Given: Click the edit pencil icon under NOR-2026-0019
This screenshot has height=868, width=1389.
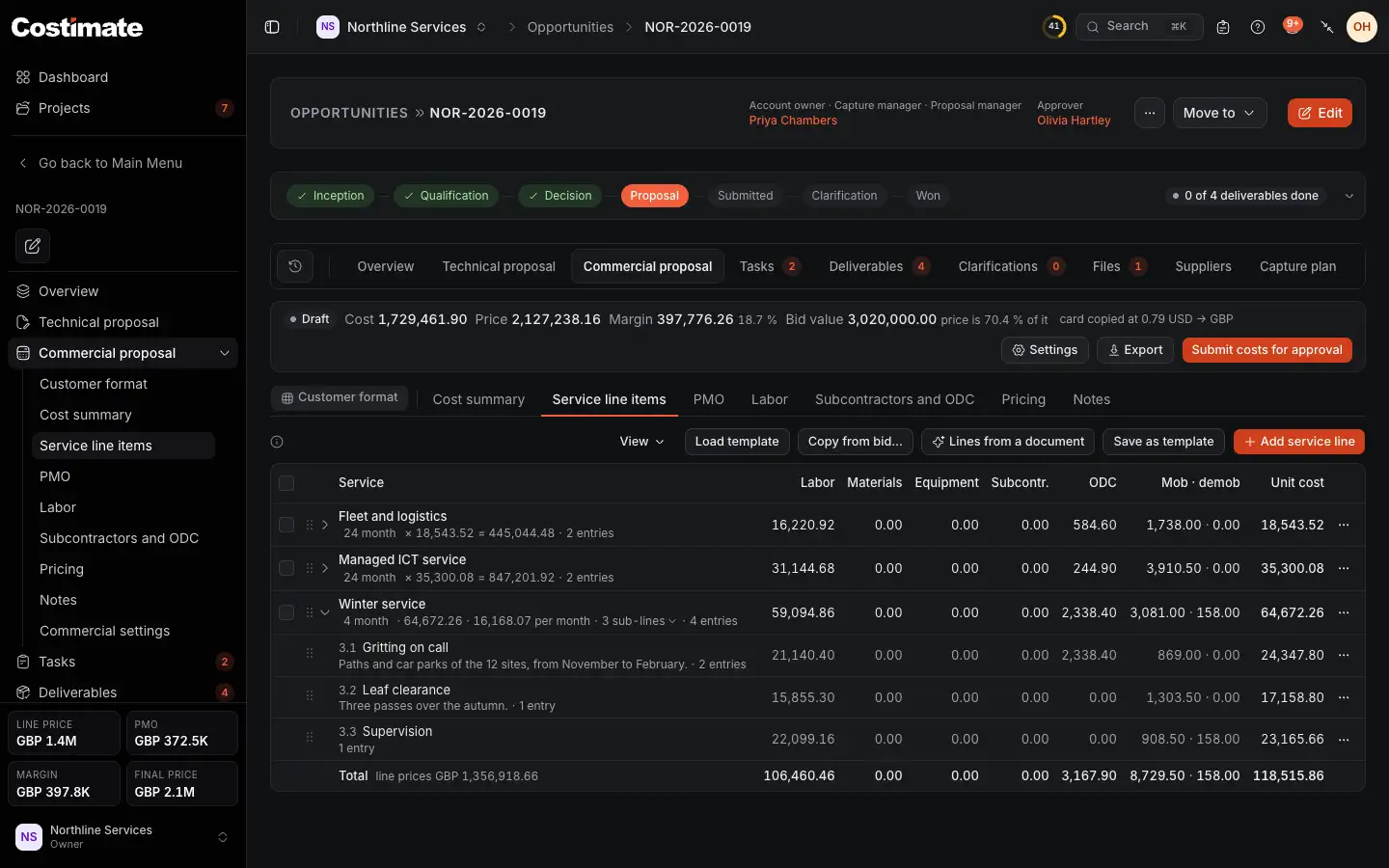Looking at the screenshot, I should tap(33, 246).
